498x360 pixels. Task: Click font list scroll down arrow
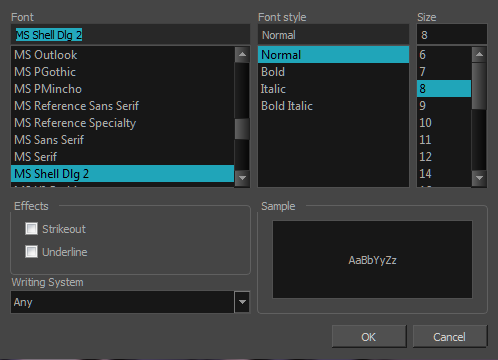pos(242,178)
